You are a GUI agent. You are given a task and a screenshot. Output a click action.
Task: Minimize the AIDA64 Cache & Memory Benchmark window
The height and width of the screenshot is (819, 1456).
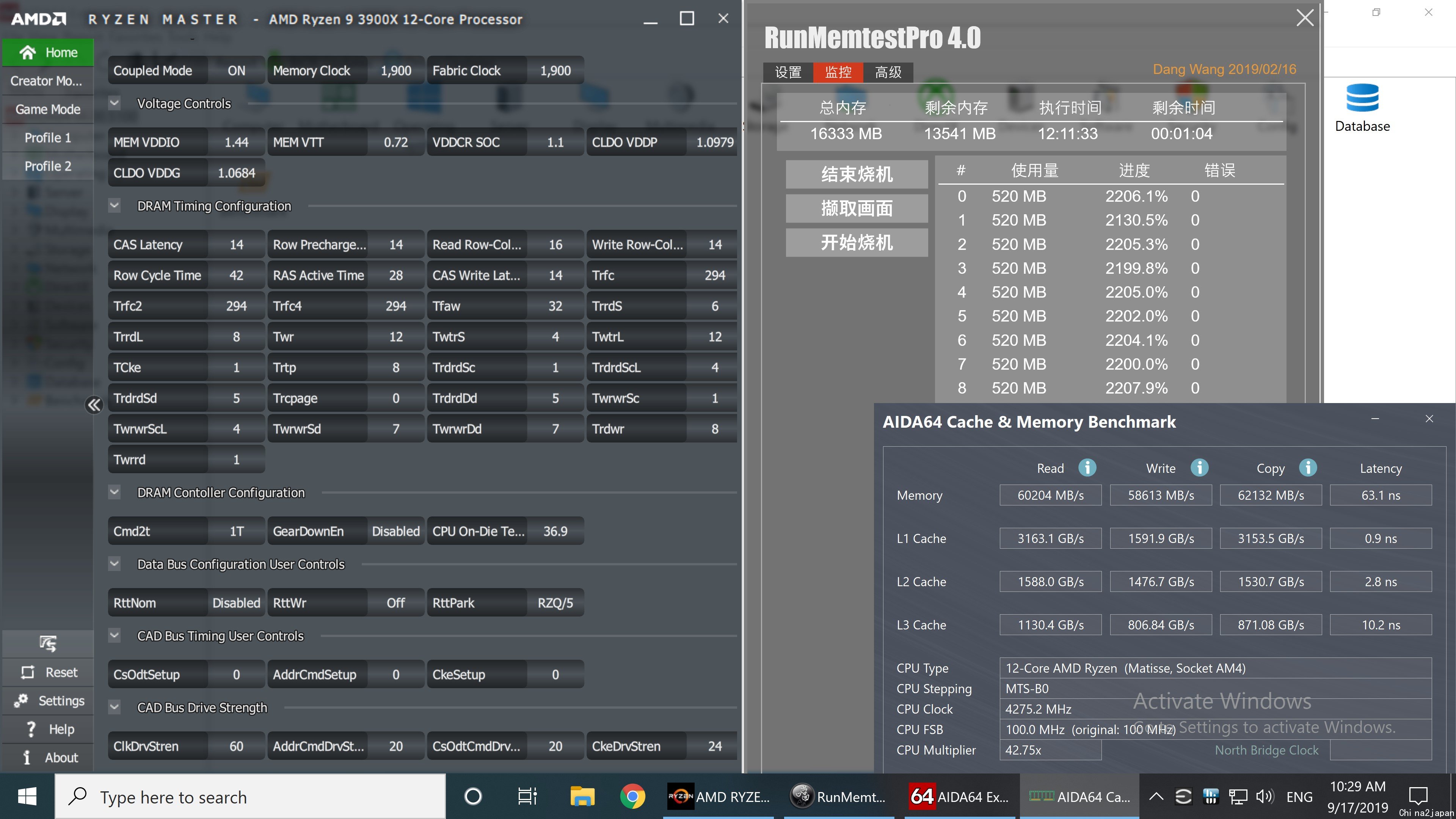[x=1374, y=419]
